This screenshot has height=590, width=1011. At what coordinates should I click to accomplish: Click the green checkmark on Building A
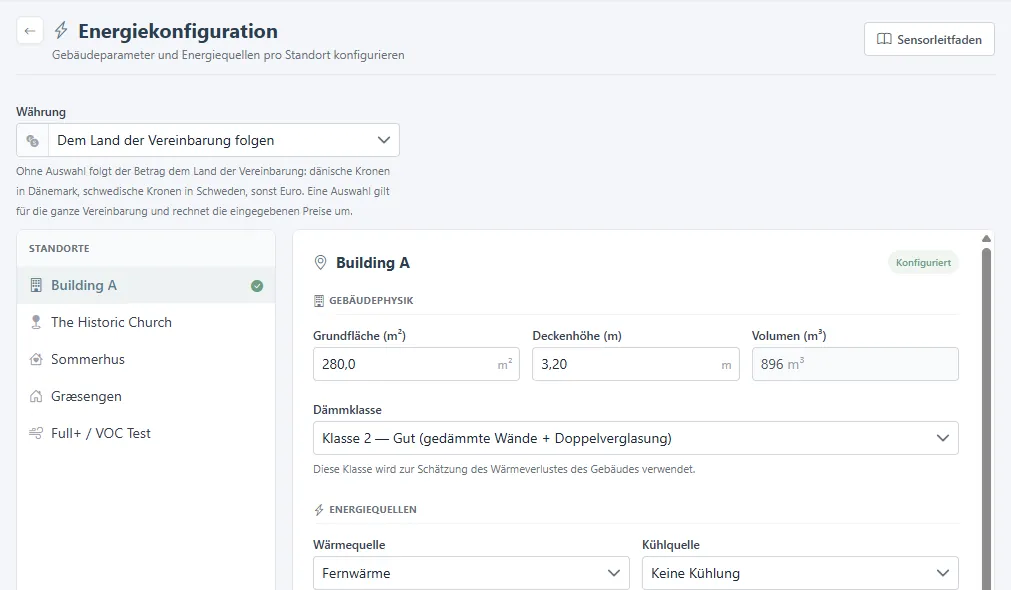pos(257,286)
